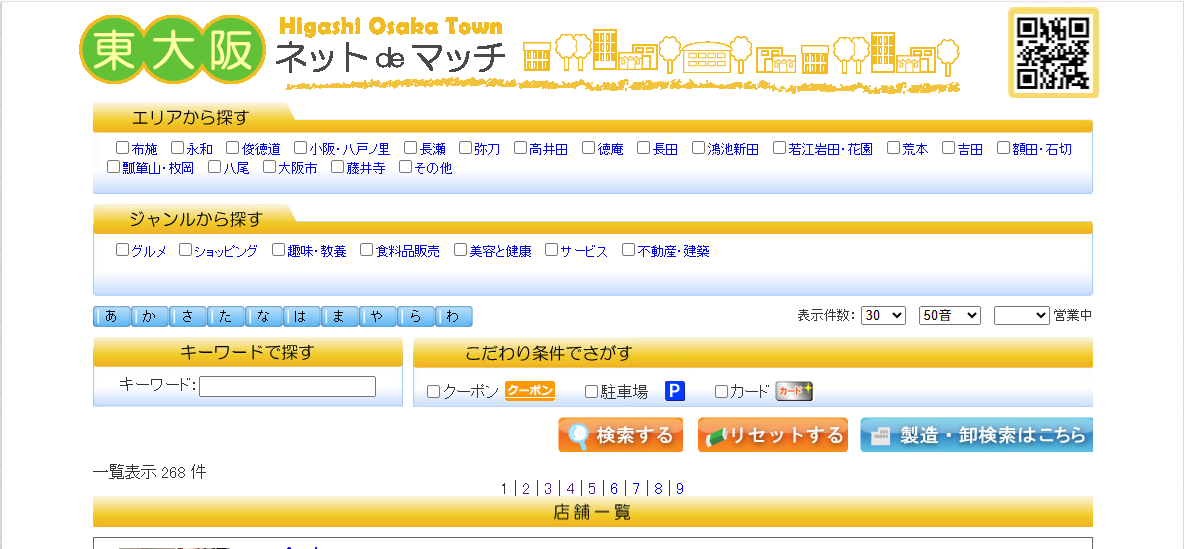The height and width of the screenshot is (549, 1184).
Task: Click the orange coupon badge icon
Action: point(529,391)
